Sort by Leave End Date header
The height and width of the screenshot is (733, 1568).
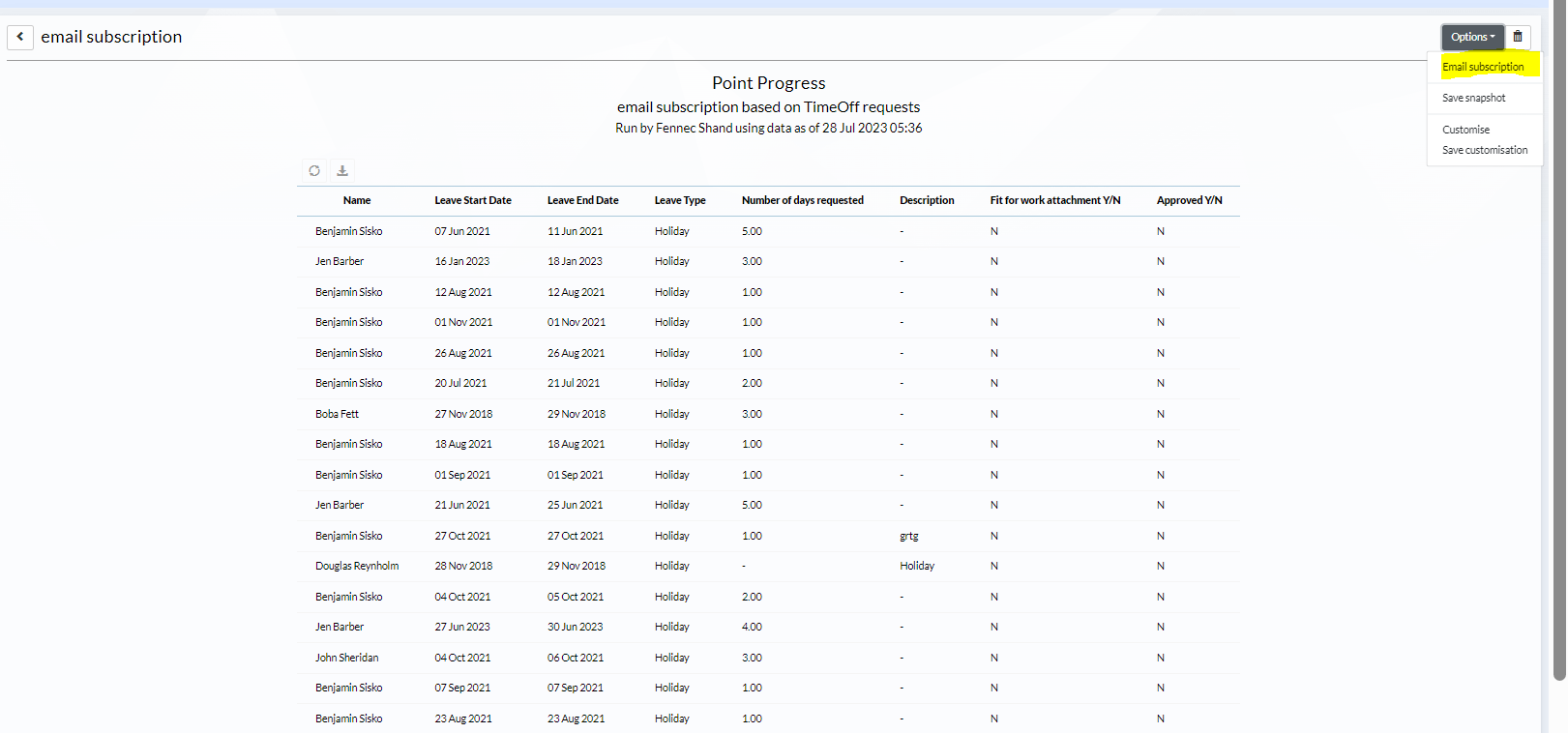(582, 200)
